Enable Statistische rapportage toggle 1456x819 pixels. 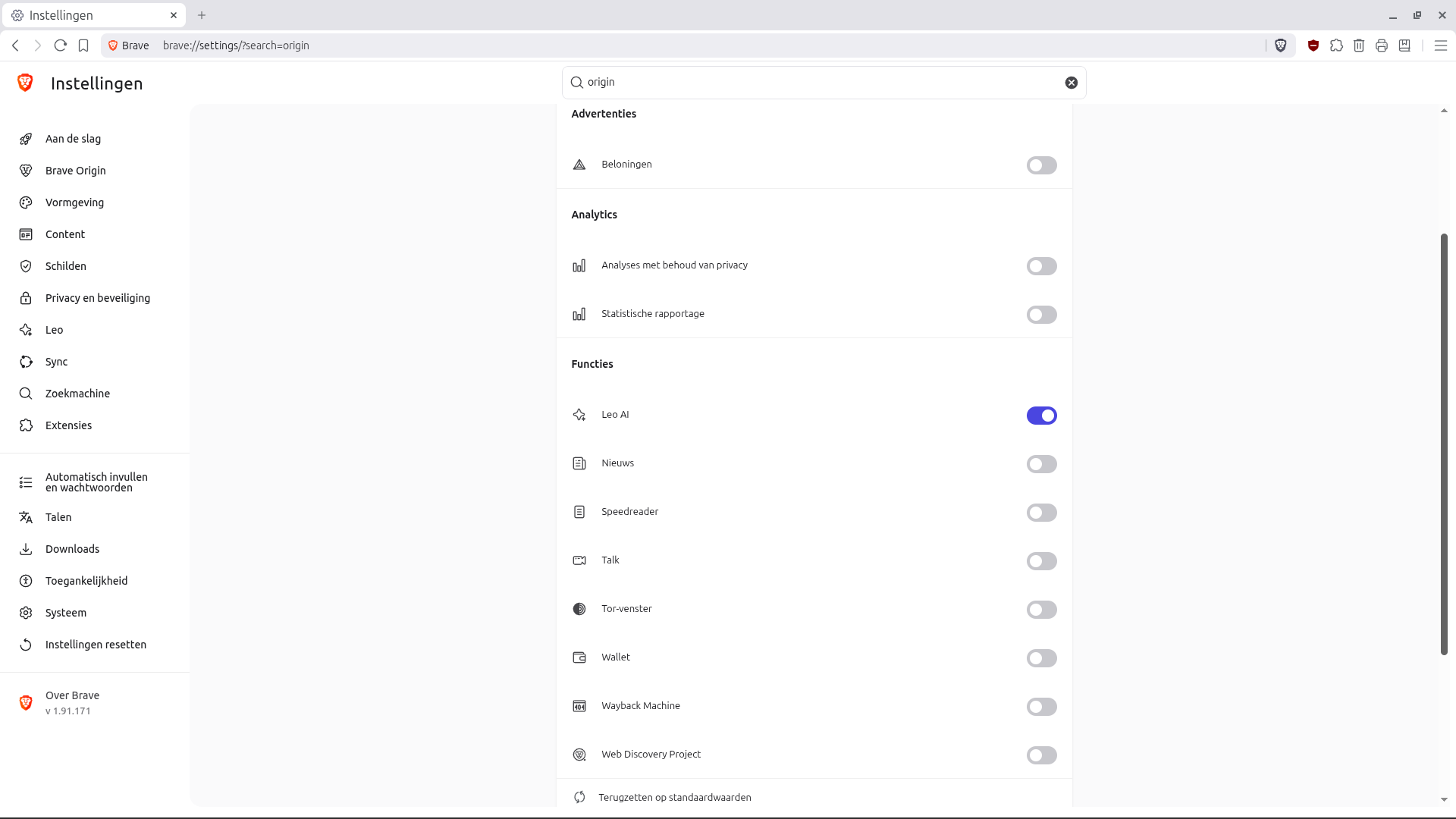(x=1041, y=315)
